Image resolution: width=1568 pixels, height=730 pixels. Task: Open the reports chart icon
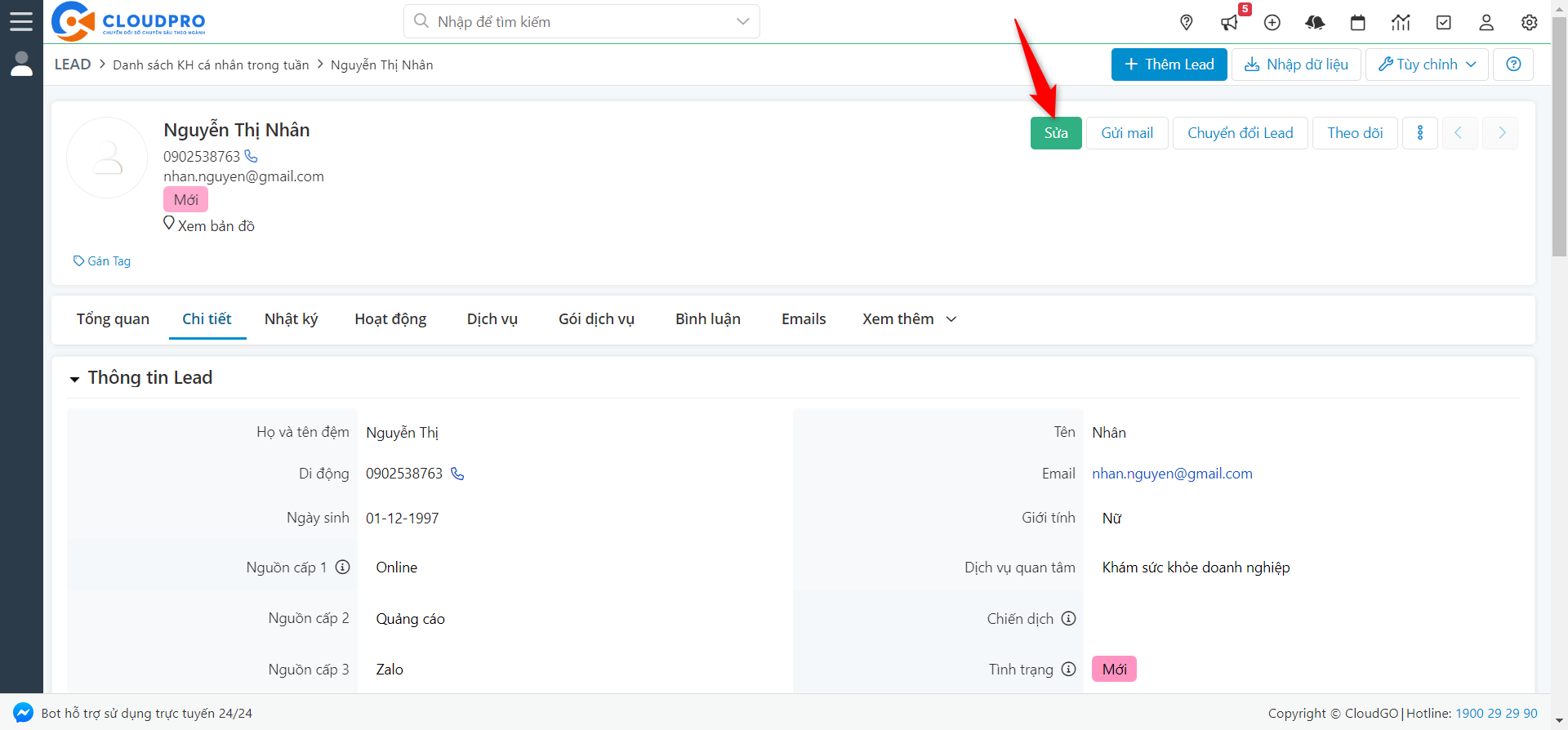click(1401, 22)
